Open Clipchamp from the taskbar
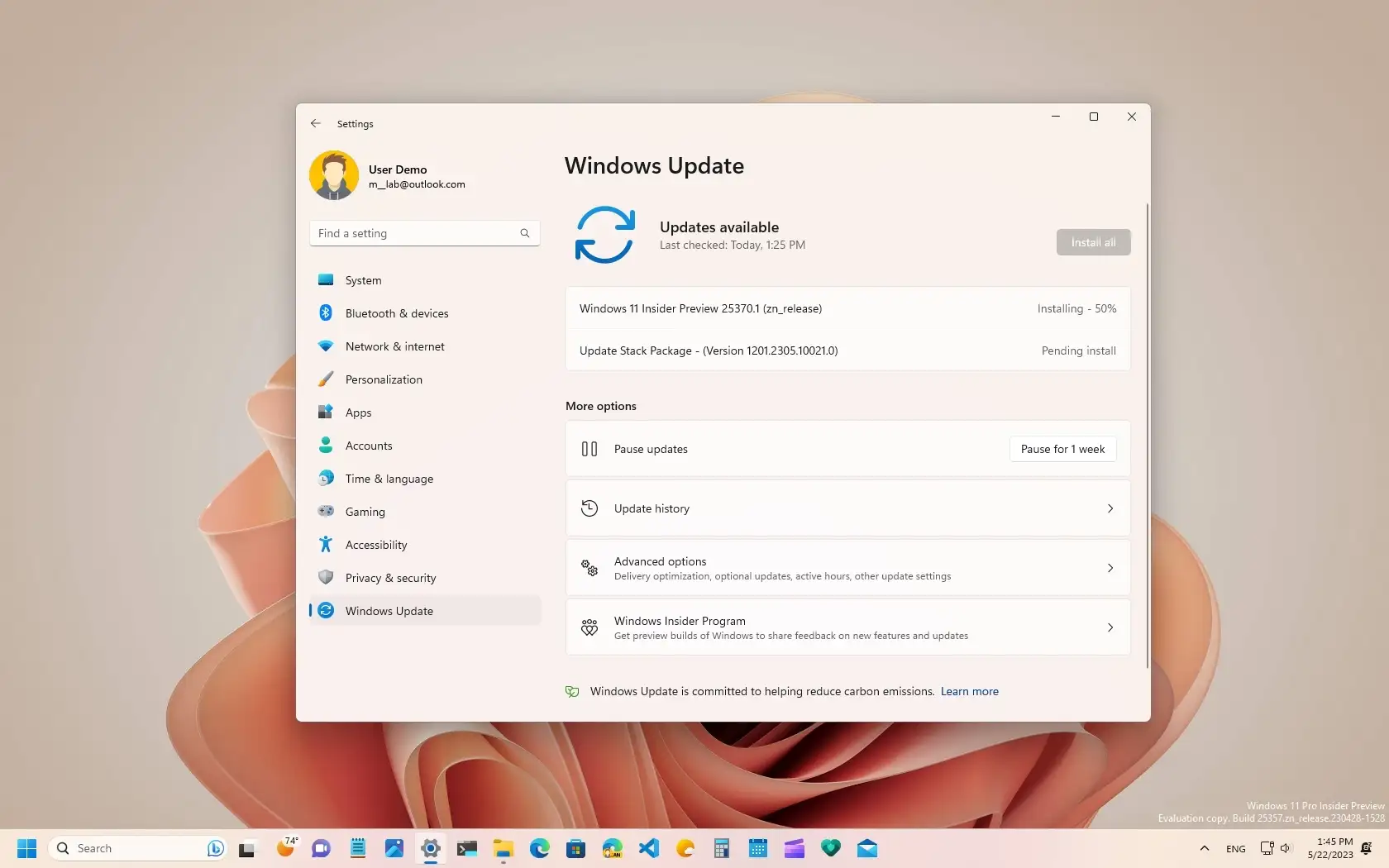The image size is (1389, 868). pyautogui.click(x=794, y=848)
